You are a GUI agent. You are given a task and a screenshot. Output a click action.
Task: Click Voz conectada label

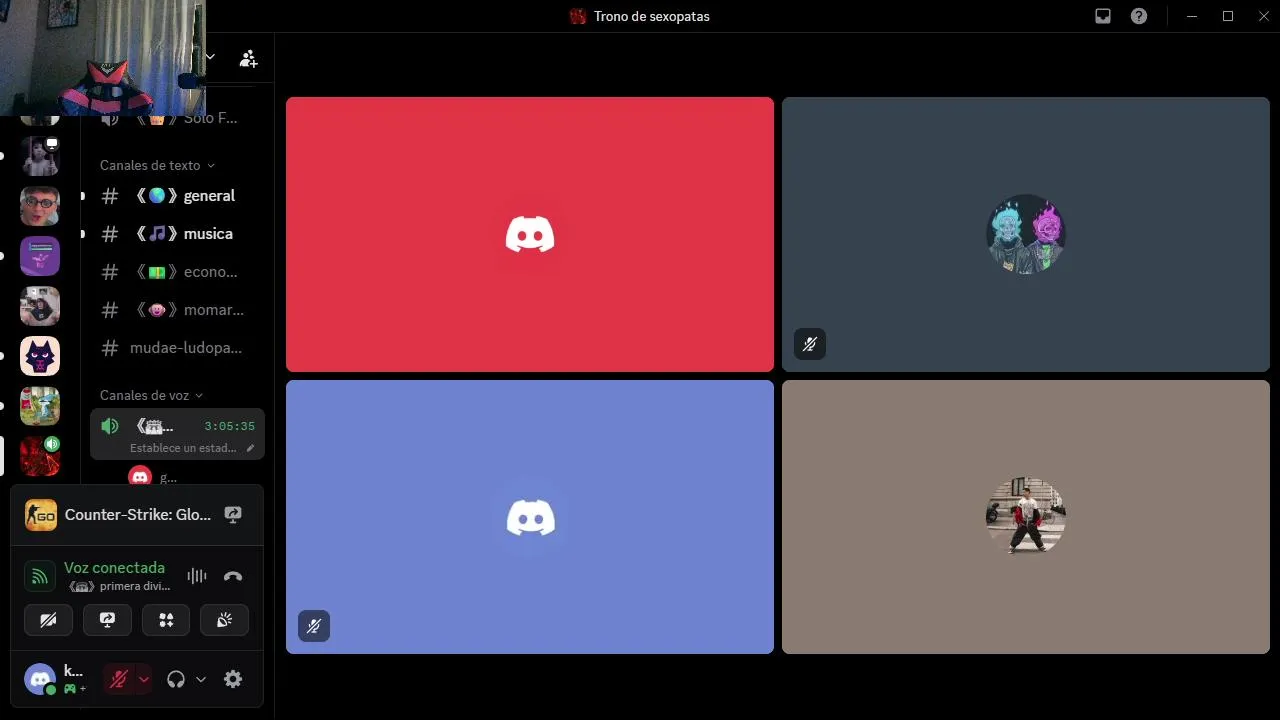(x=114, y=567)
